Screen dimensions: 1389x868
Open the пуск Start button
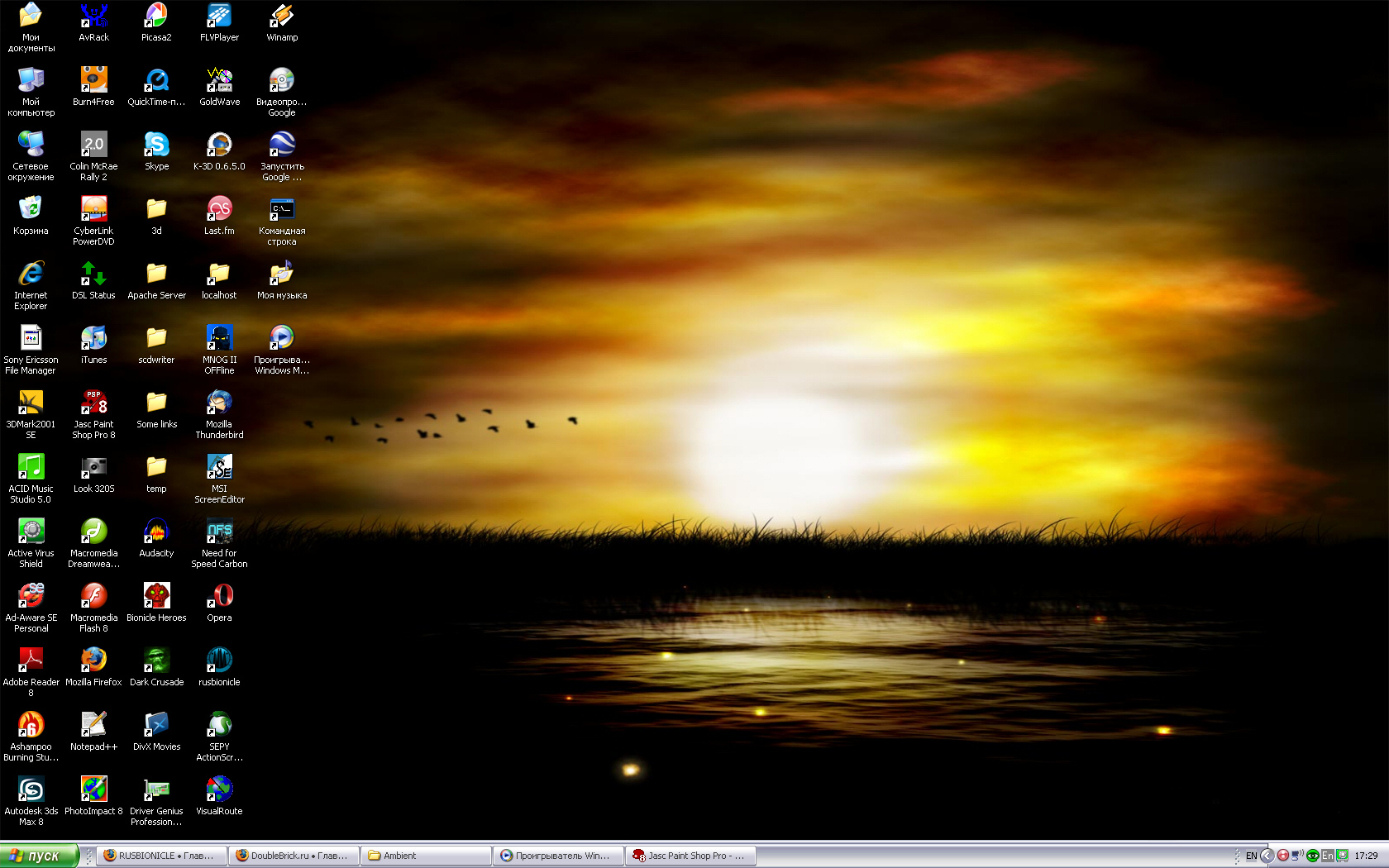(x=39, y=856)
